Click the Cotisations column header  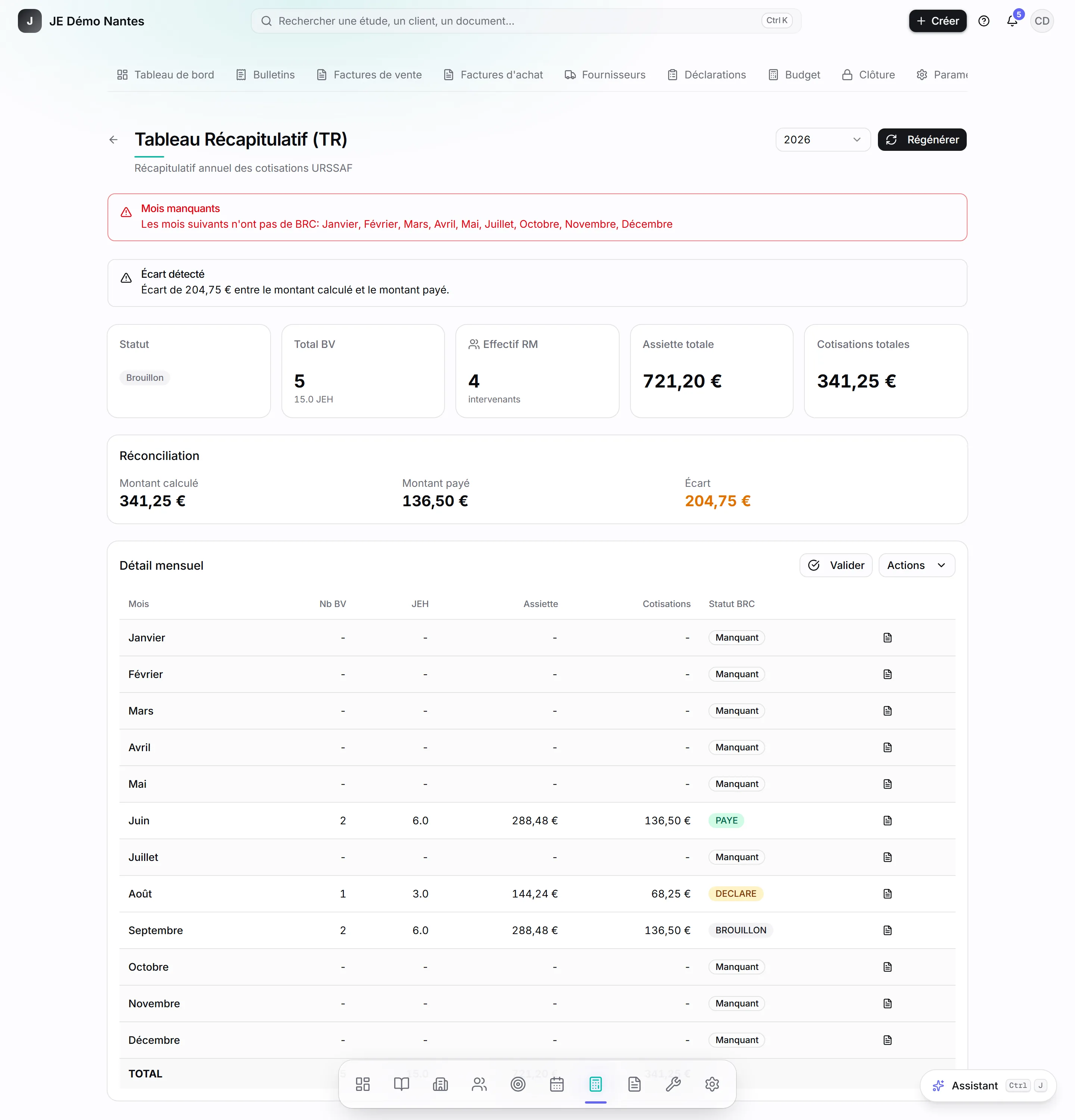click(667, 604)
